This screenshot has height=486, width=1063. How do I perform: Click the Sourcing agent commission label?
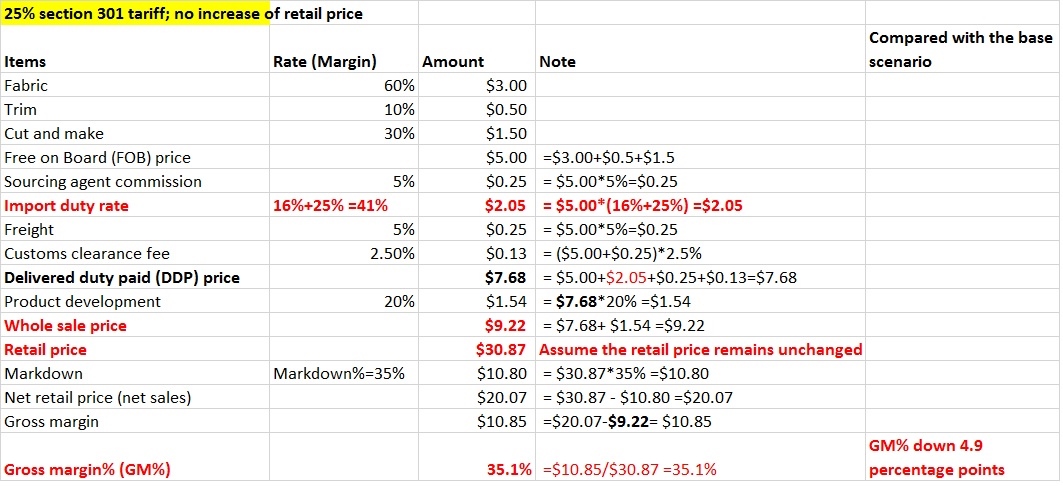(103, 182)
